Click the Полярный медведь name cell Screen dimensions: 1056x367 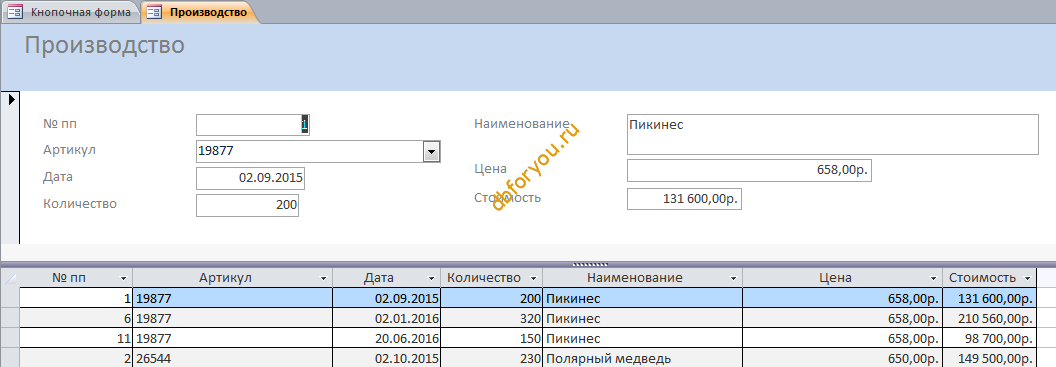click(x=642, y=358)
